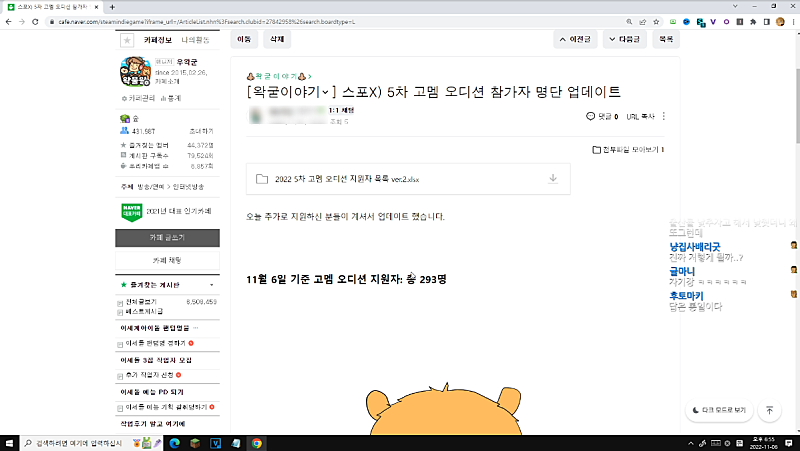The image size is (800, 451).
Task: Open the folder icon of attached file
Action: (262, 179)
